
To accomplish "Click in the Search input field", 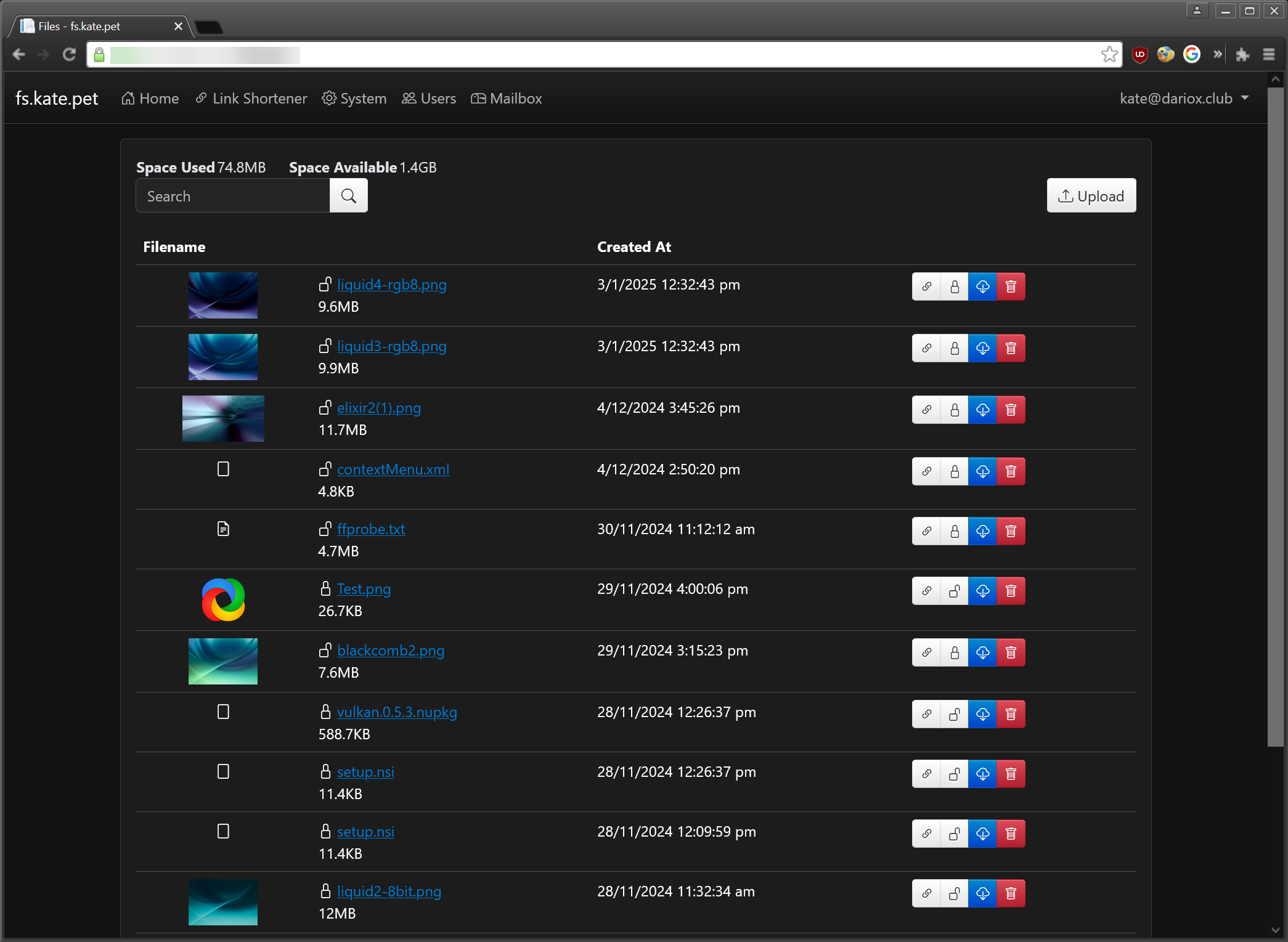I will [x=233, y=196].
